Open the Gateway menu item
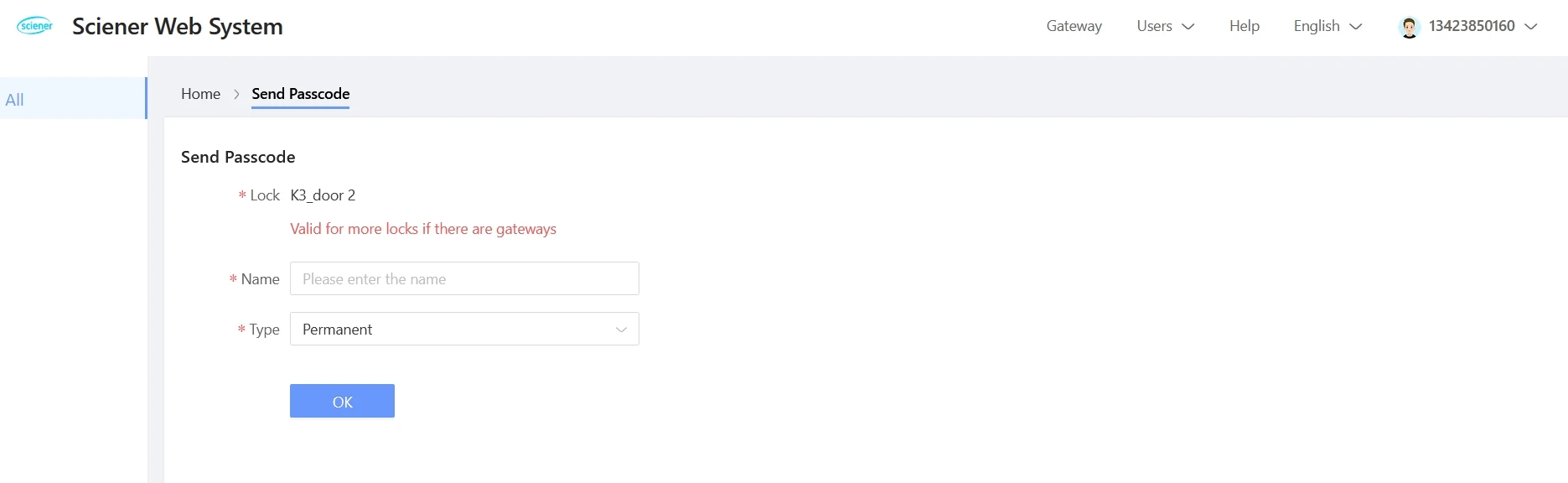The height and width of the screenshot is (483, 1568). [1074, 26]
